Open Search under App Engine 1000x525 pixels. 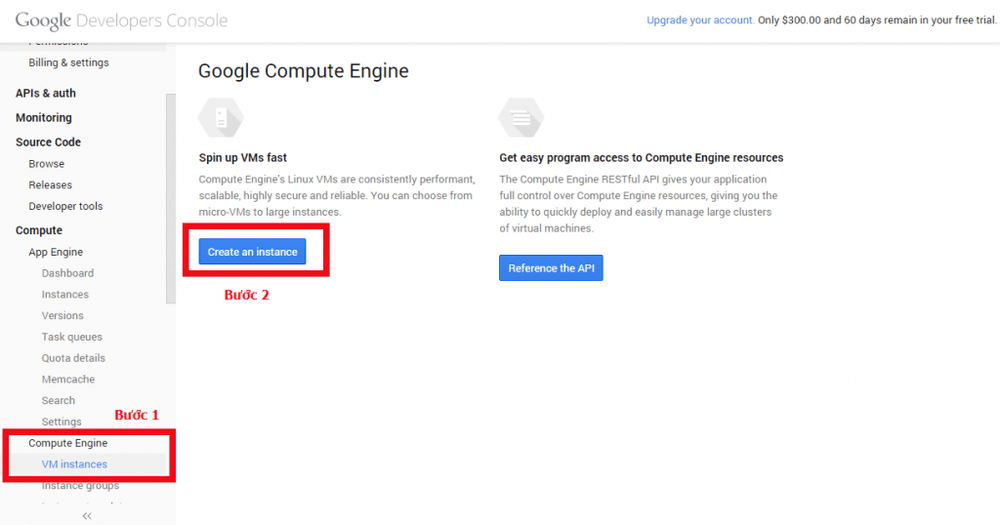pyautogui.click(x=58, y=401)
